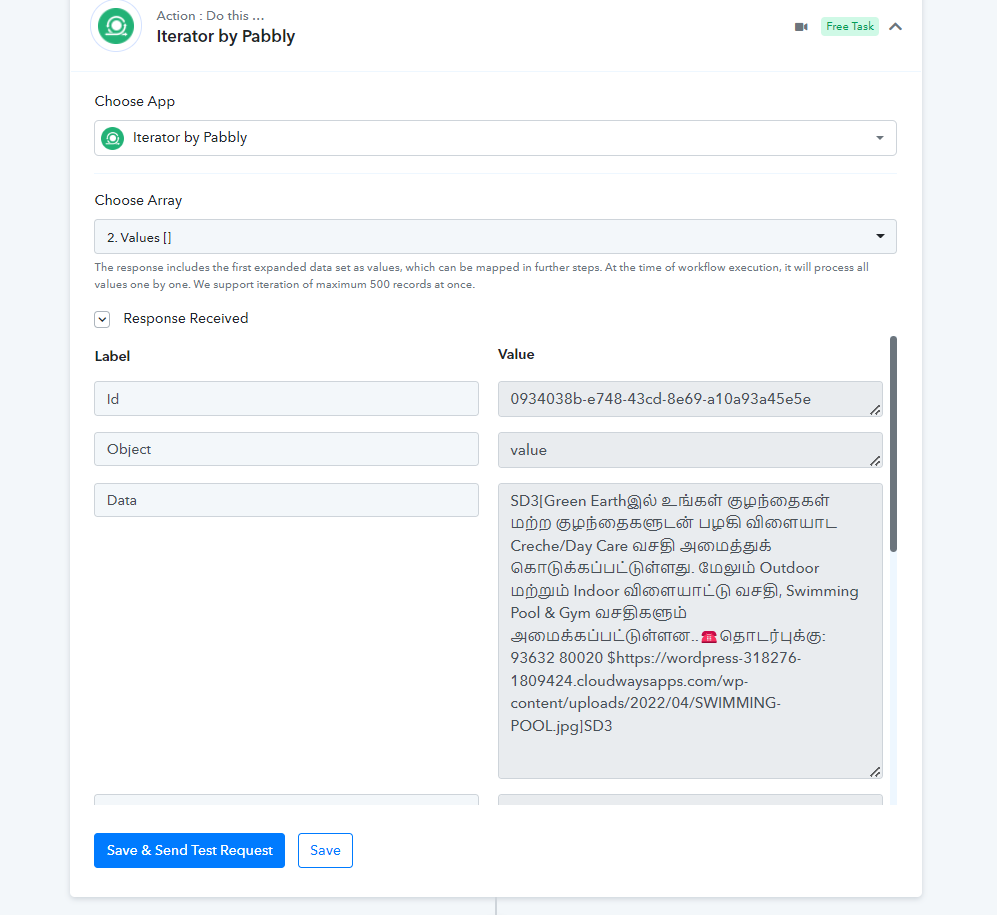Click the Save button
This screenshot has height=915, width=997.
point(325,850)
